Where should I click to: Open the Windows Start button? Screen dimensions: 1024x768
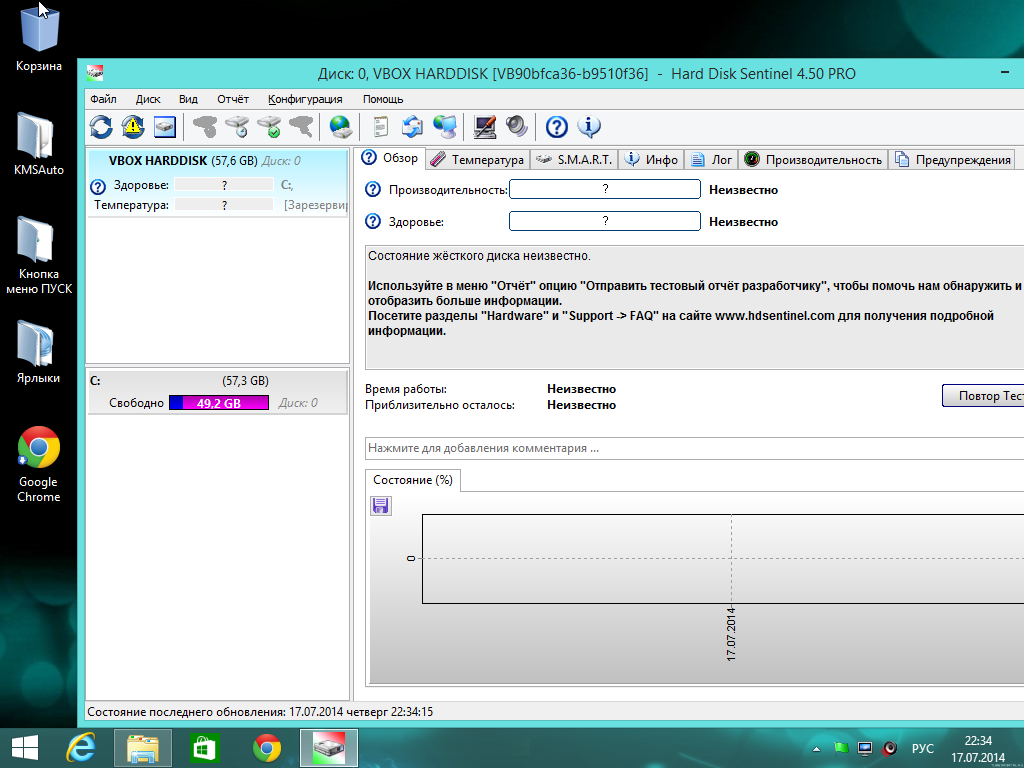point(25,748)
